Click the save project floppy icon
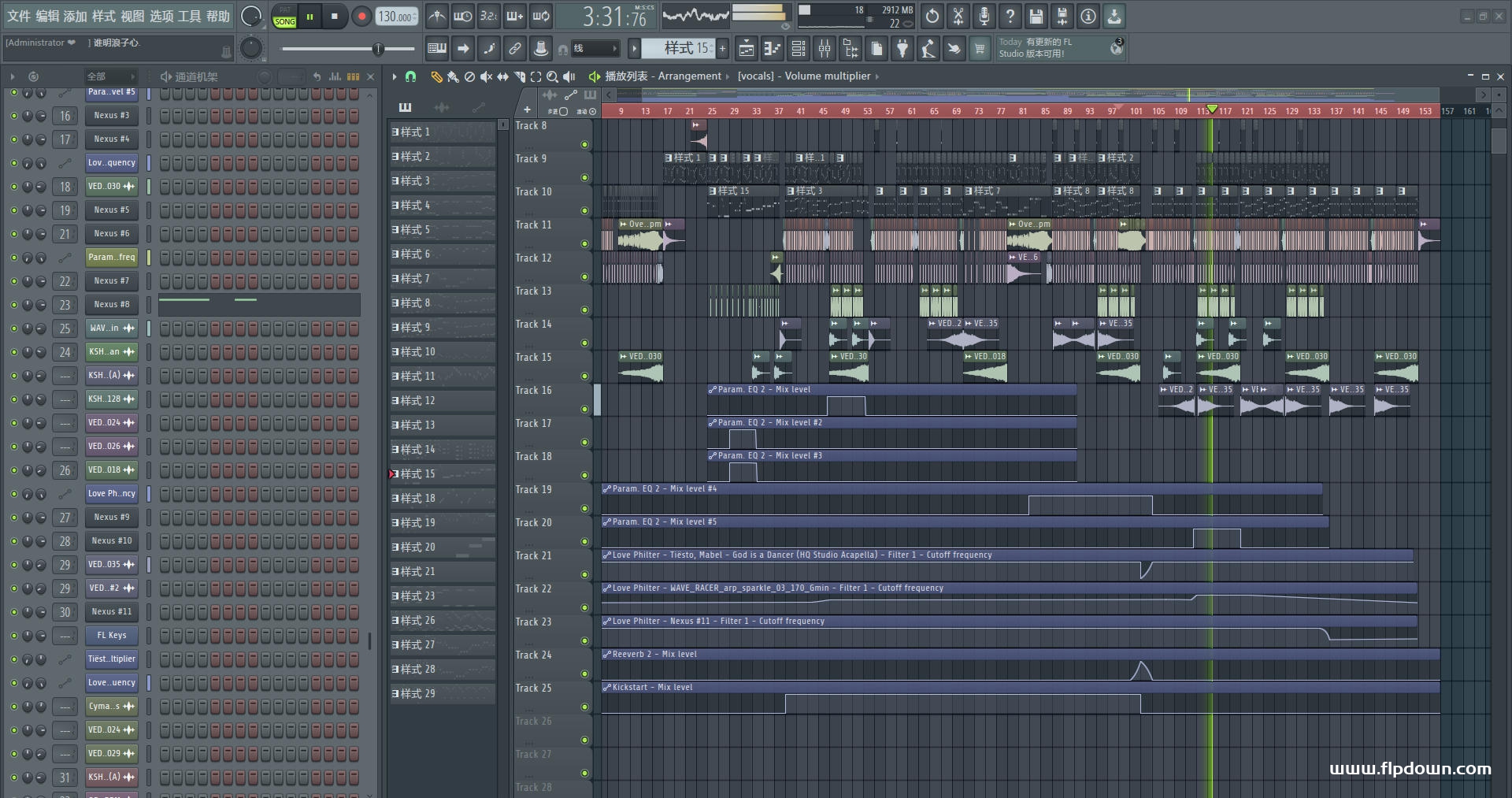1512x798 pixels. [x=1036, y=16]
